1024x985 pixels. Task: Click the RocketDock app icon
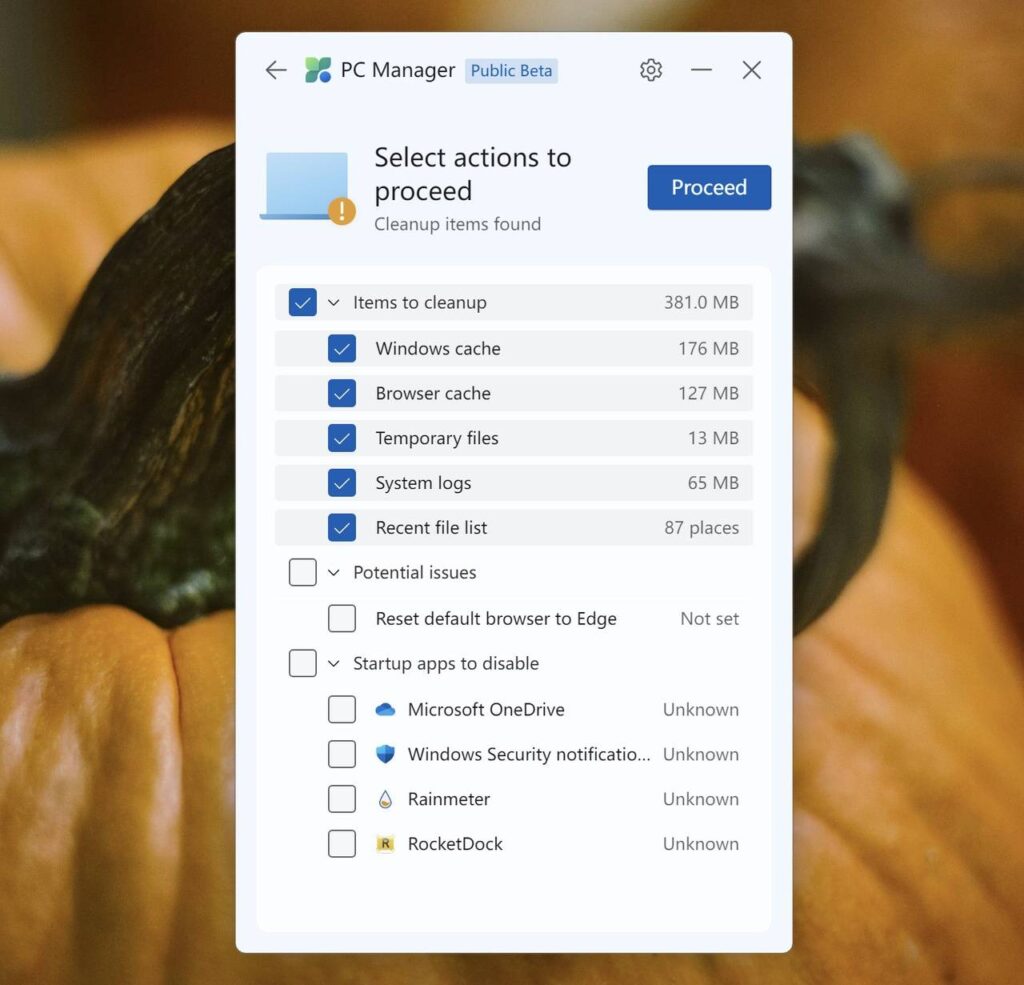click(x=385, y=844)
